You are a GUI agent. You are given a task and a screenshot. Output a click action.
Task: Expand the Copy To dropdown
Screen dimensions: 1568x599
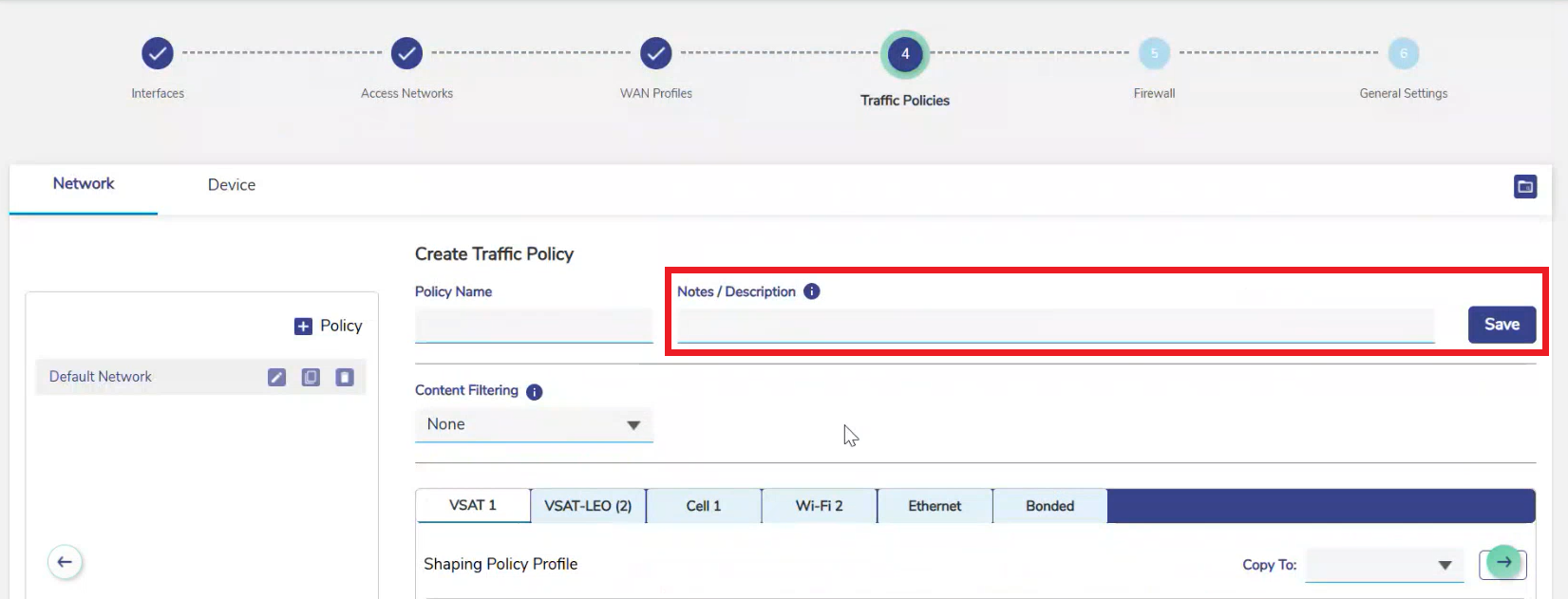(1384, 565)
